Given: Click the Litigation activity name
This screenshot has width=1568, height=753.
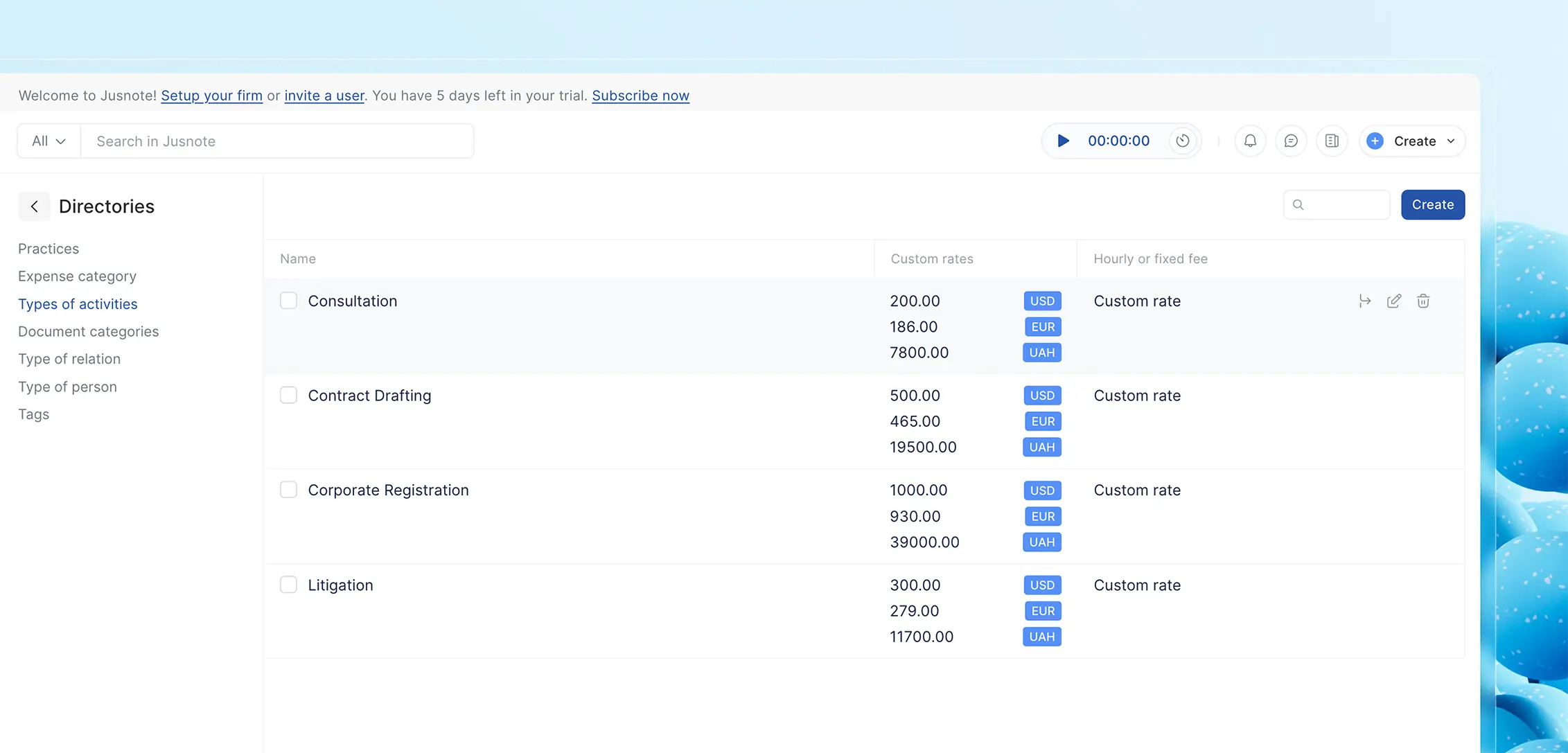Looking at the screenshot, I should tap(340, 585).
